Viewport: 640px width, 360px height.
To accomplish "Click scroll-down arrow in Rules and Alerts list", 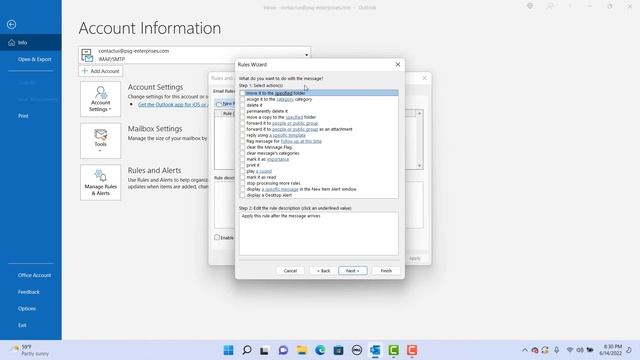I will tap(419, 166).
